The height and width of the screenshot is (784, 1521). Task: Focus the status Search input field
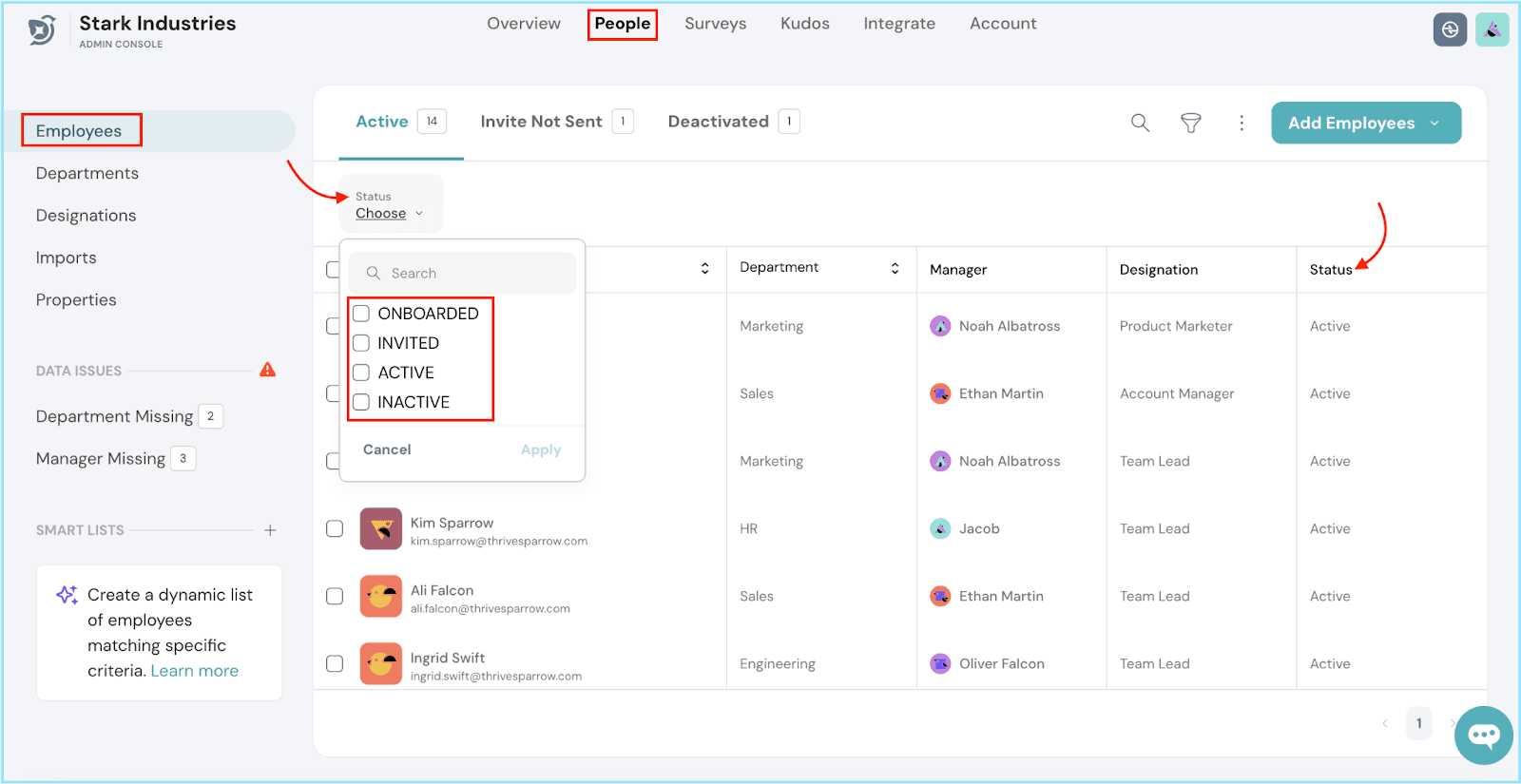point(462,273)
